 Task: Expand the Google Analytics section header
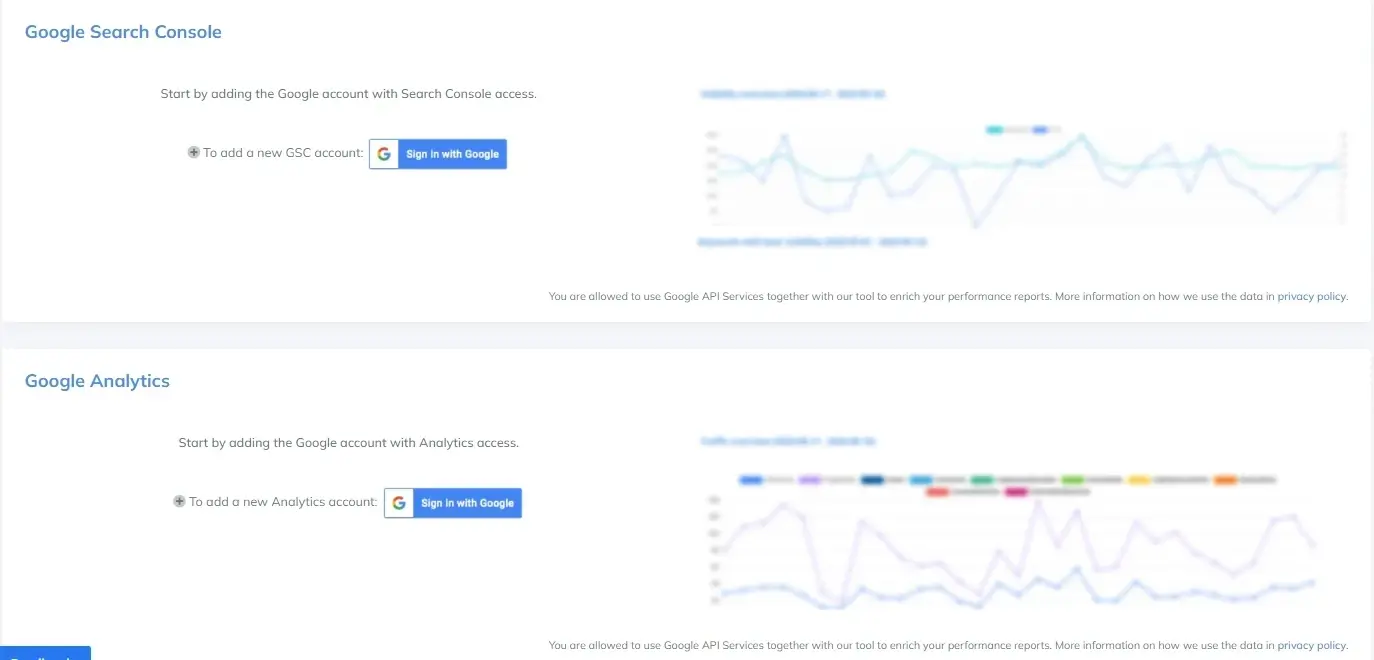point(97,380)
